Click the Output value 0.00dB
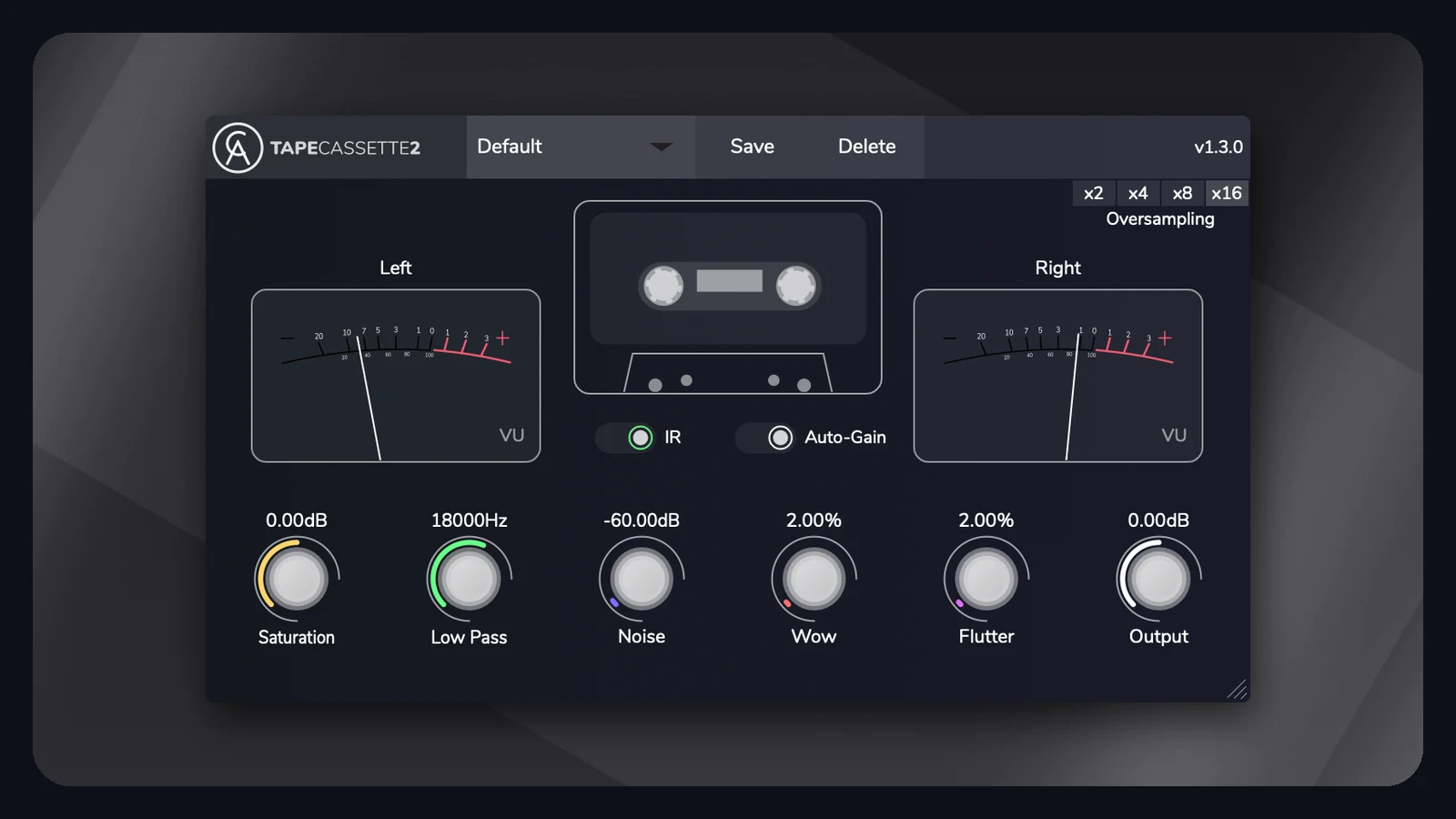 (x=1158, y=521)
